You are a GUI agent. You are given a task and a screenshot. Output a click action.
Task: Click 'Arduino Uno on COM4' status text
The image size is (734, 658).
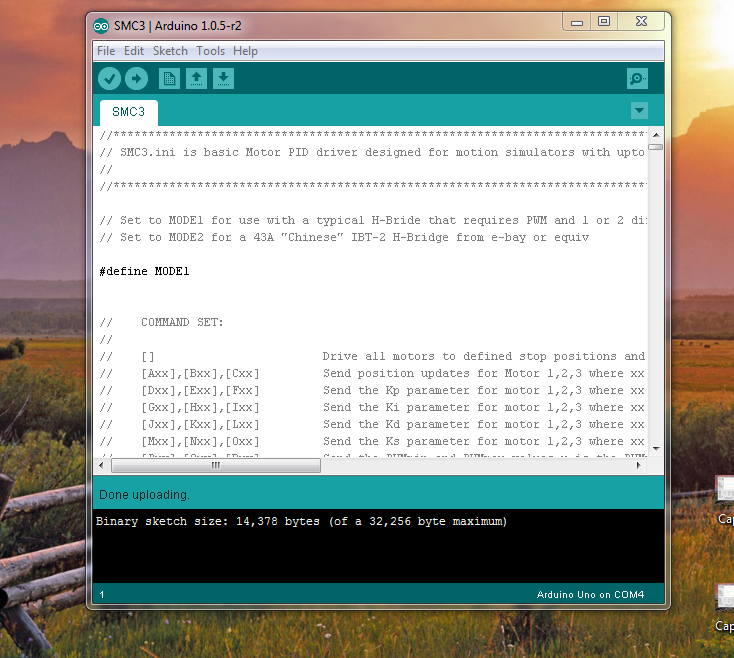pyautogui.click(x=590, y=594)
